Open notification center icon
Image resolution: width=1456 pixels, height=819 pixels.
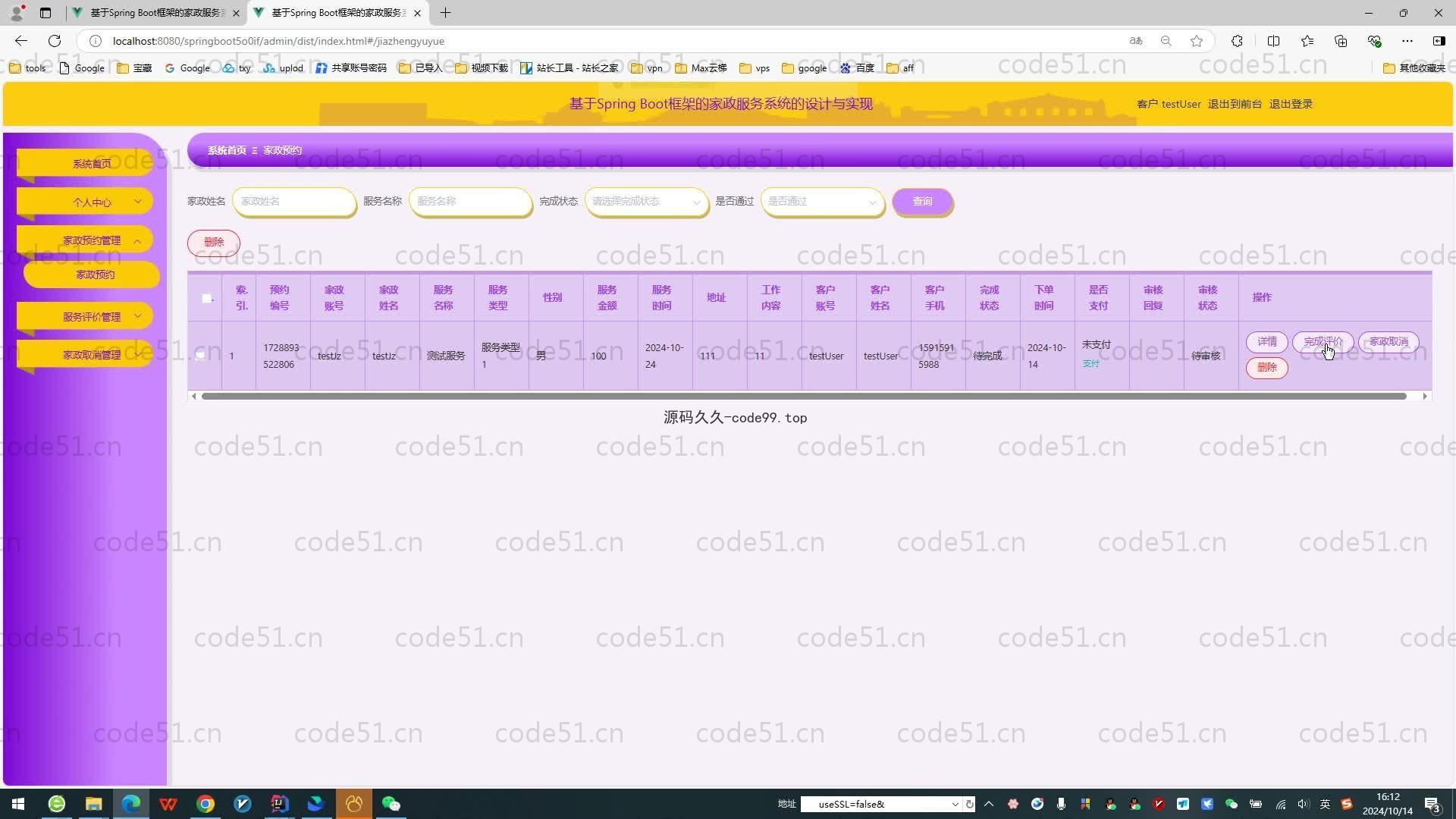(1432, 804)
